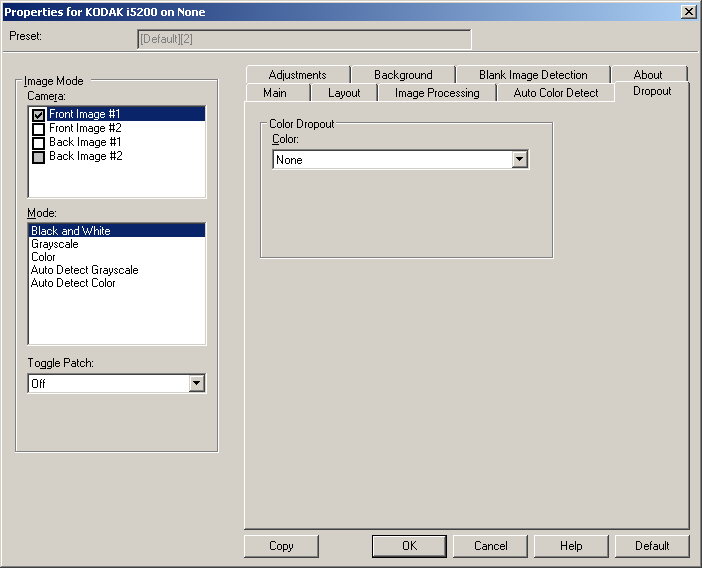Close the Properties dialog with X

coord(688,12)
